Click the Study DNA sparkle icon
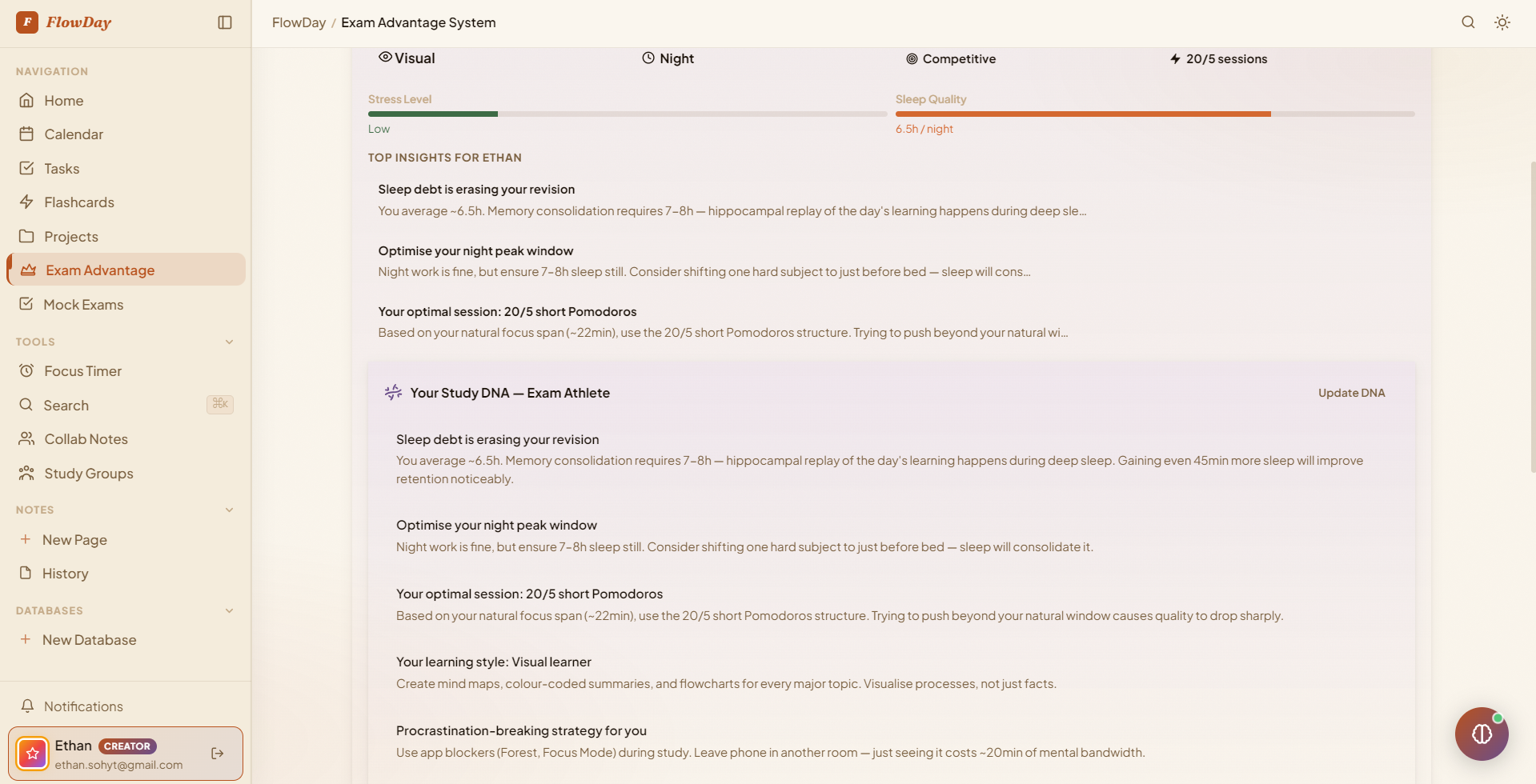 pyautogui.click(x=393, y=393)
